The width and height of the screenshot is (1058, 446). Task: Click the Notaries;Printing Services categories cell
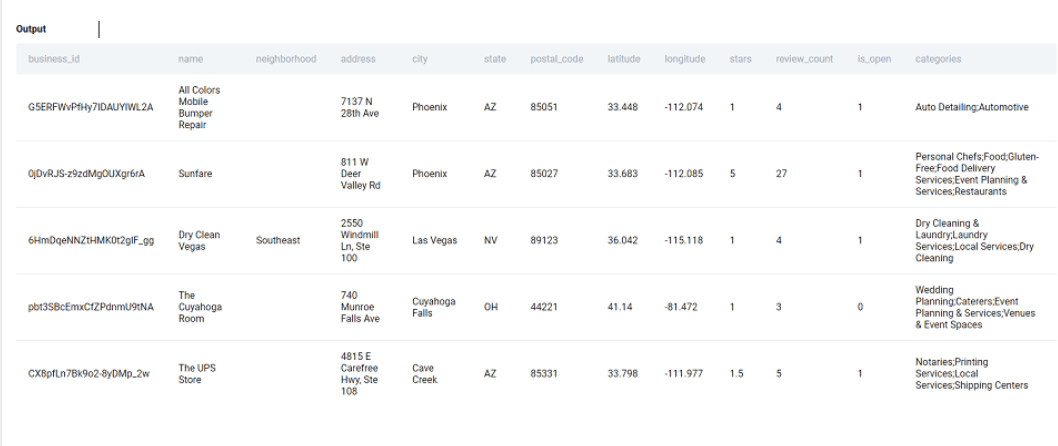click(972, 374)
